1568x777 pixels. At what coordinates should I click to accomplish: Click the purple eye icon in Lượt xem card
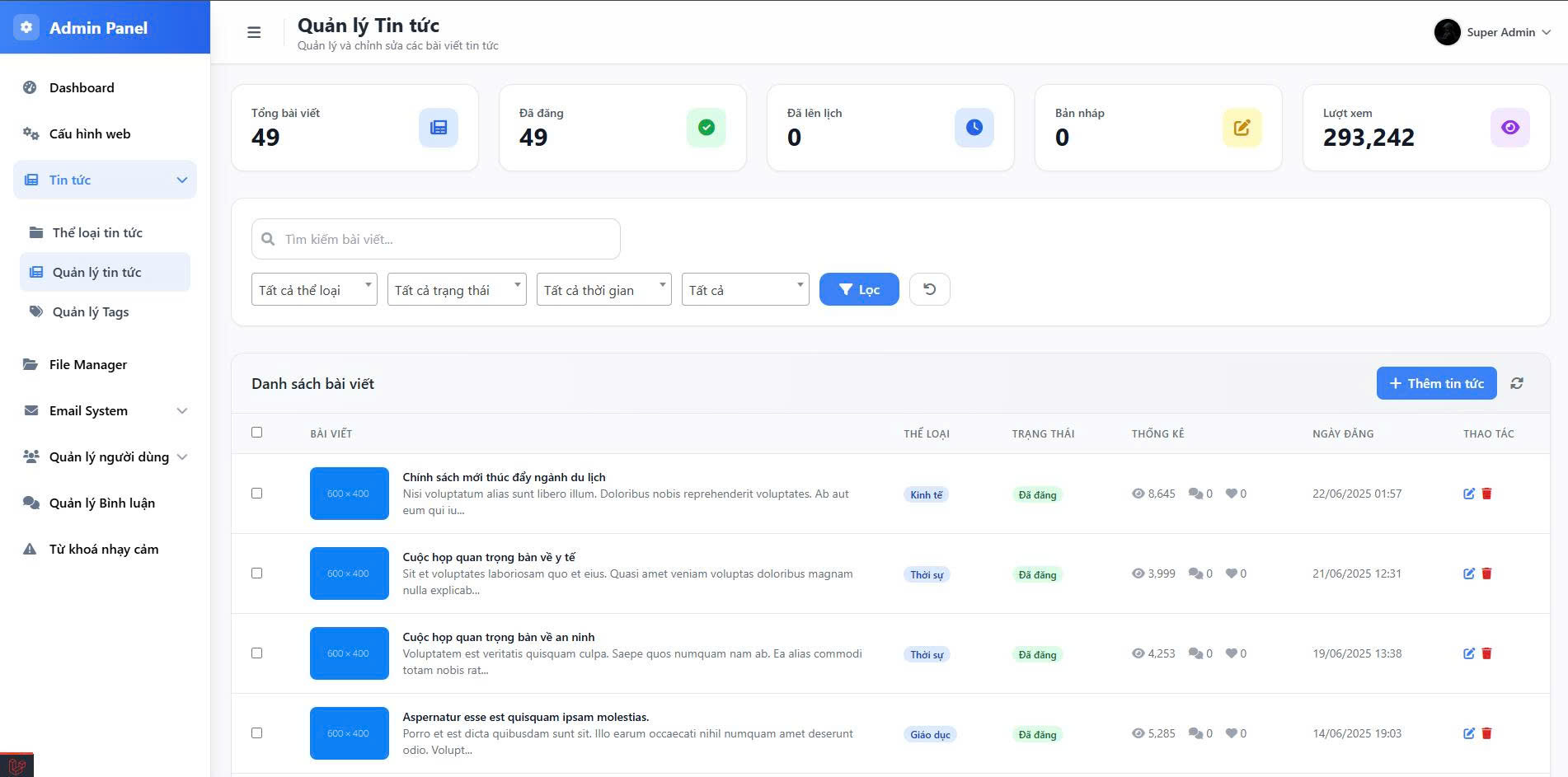tap(1509, 128)
